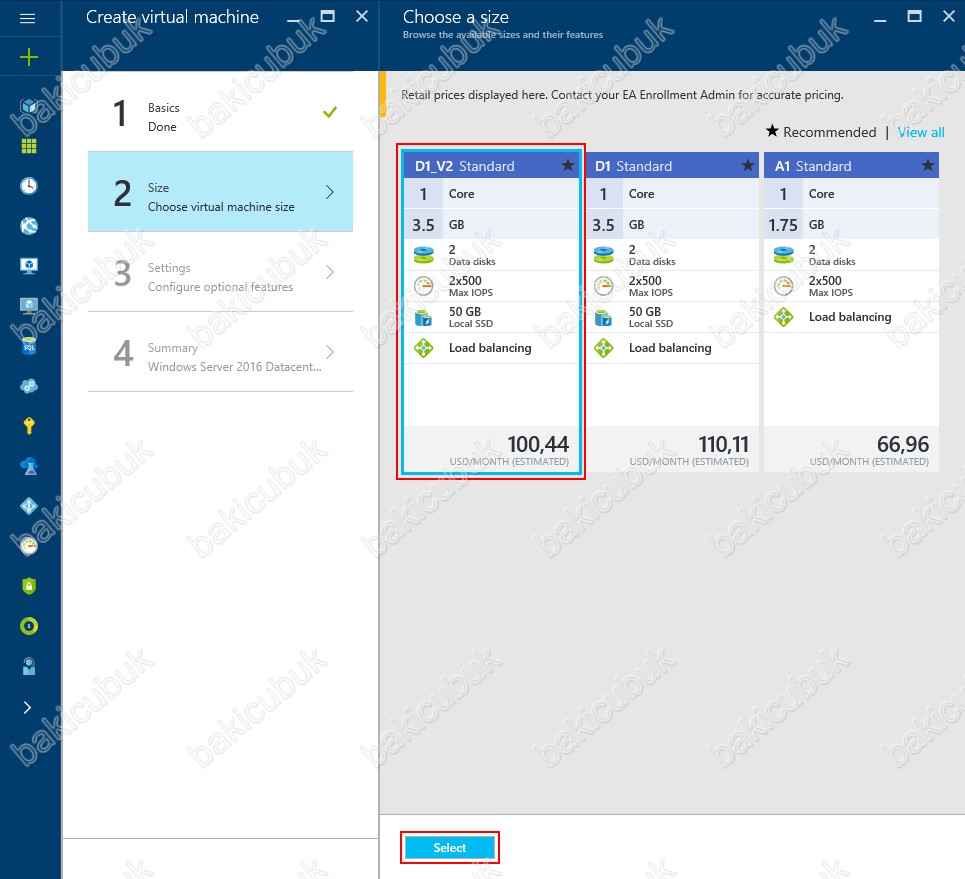This screenshot has width=965, height=879.
Task: Click the Recommended star label
Action: 821,132
